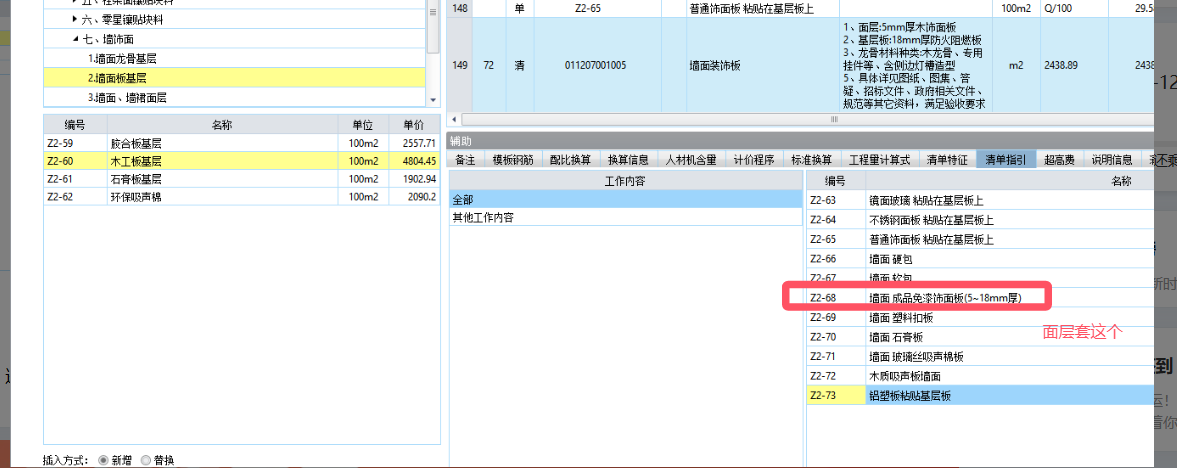Open the 配比换算 tab
1177x468 pixels.
click(570, 159)
